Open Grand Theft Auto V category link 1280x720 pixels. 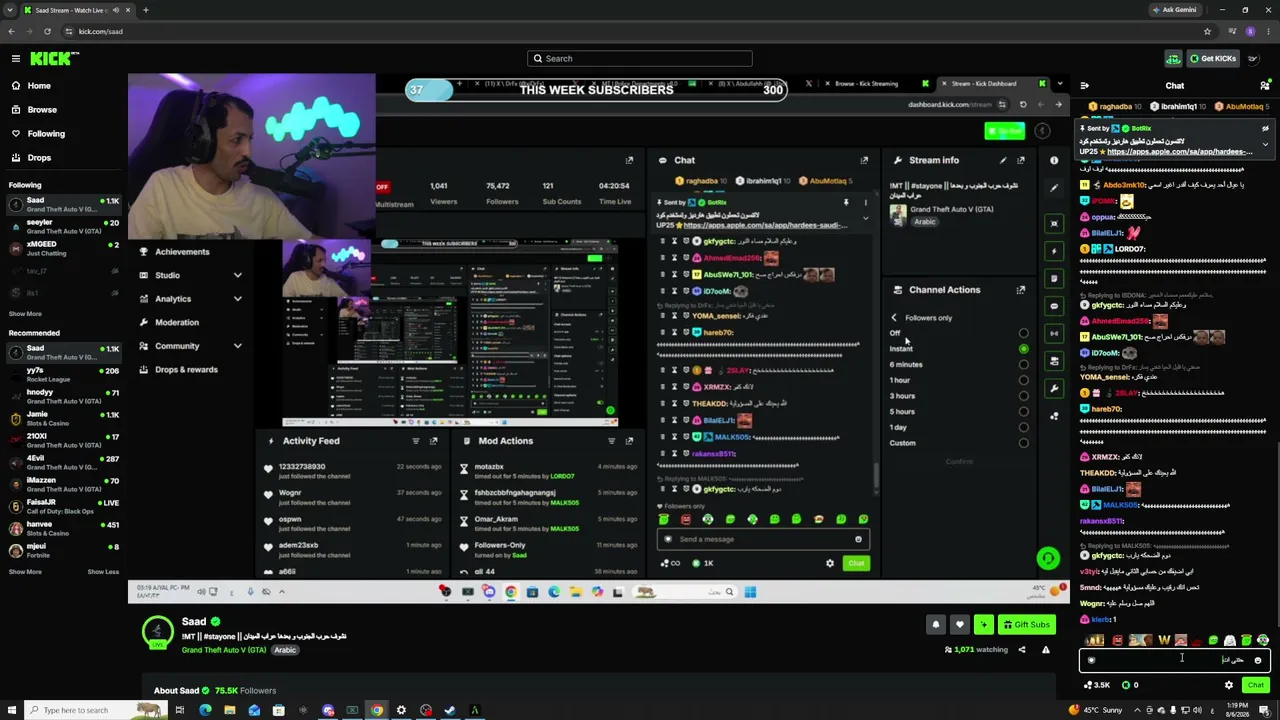point(224,650)
